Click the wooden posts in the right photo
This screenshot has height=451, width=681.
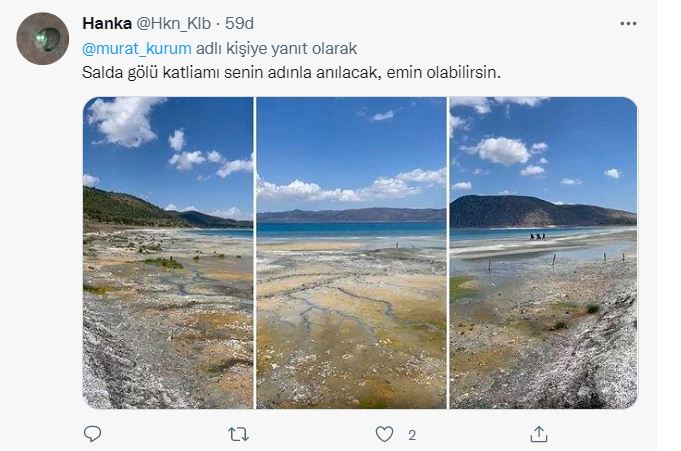557,261
